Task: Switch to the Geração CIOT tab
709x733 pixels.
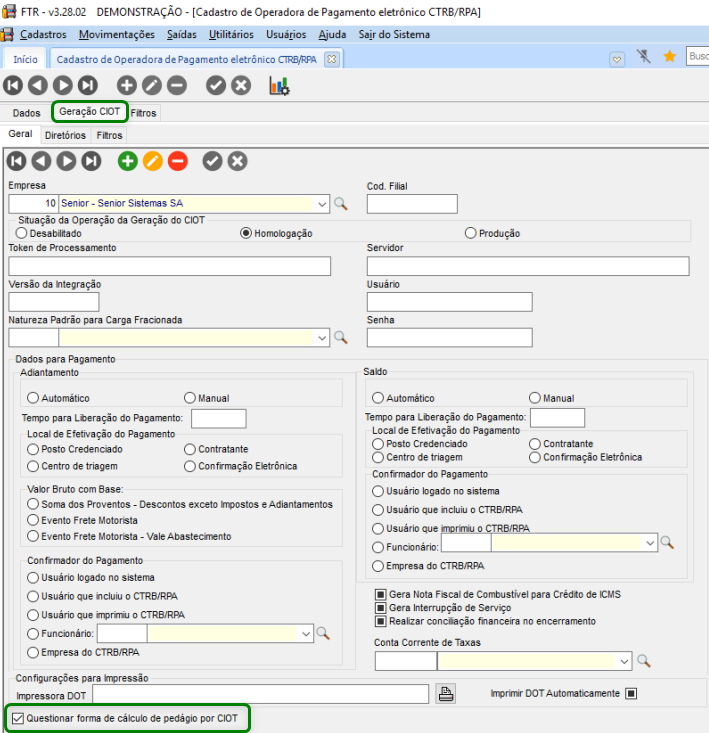Action: tap(89, 111)
